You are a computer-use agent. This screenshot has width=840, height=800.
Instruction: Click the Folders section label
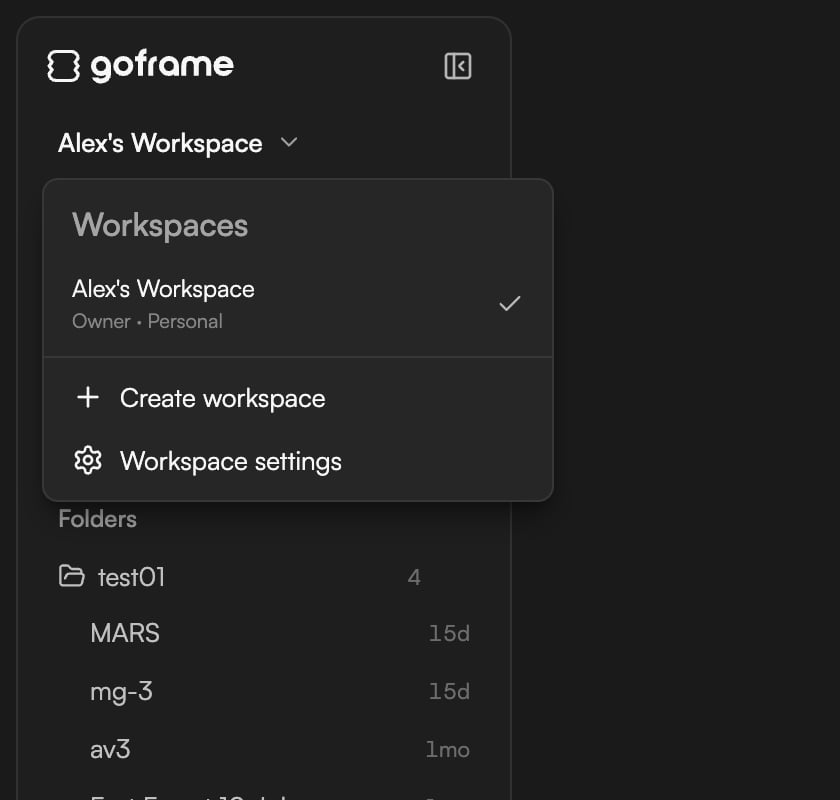pos(98,519)
